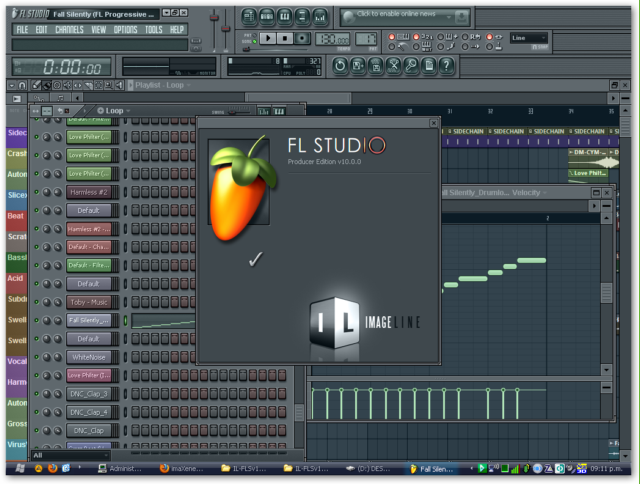Open the browser shortcut icon
Image resolution: width=640 pixels, height=484 pixels.
click(x=302, y=17)
